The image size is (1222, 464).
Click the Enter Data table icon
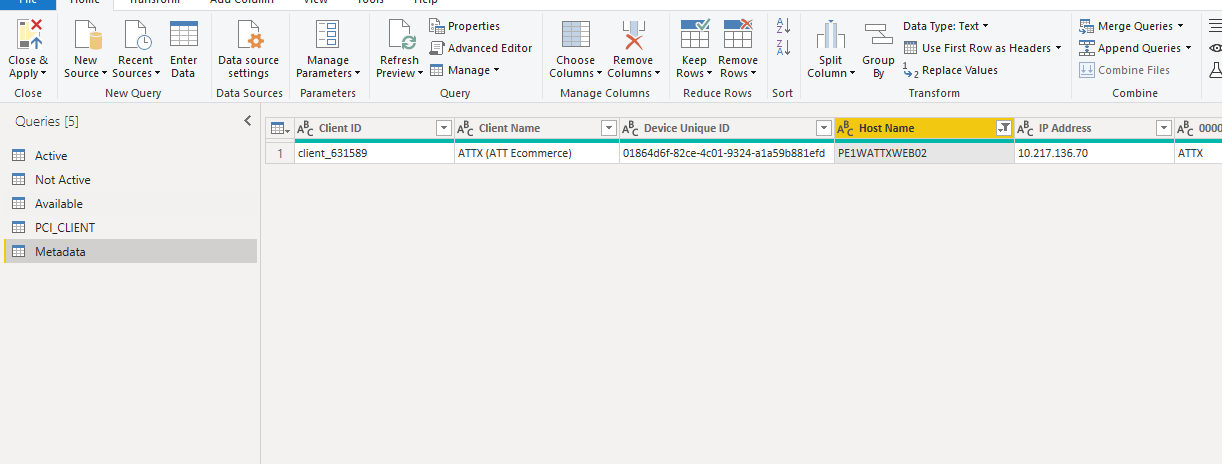point(184,34)
